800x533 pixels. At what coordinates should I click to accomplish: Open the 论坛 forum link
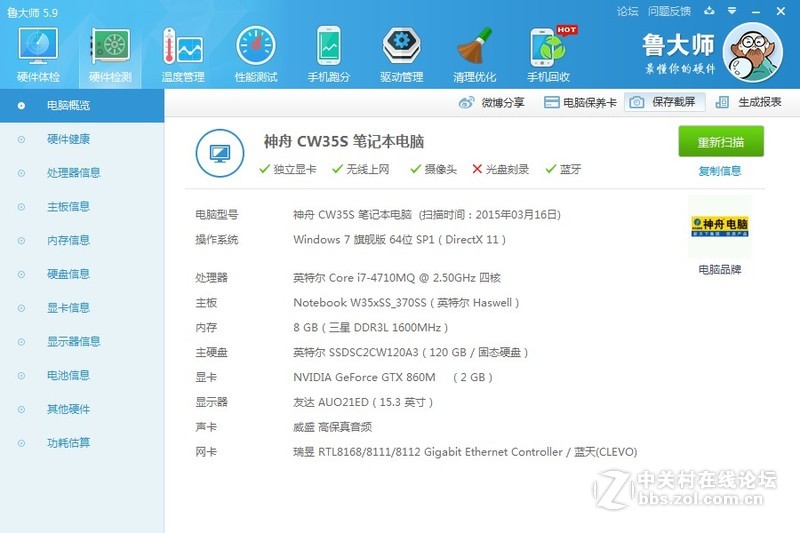[628, 11]
